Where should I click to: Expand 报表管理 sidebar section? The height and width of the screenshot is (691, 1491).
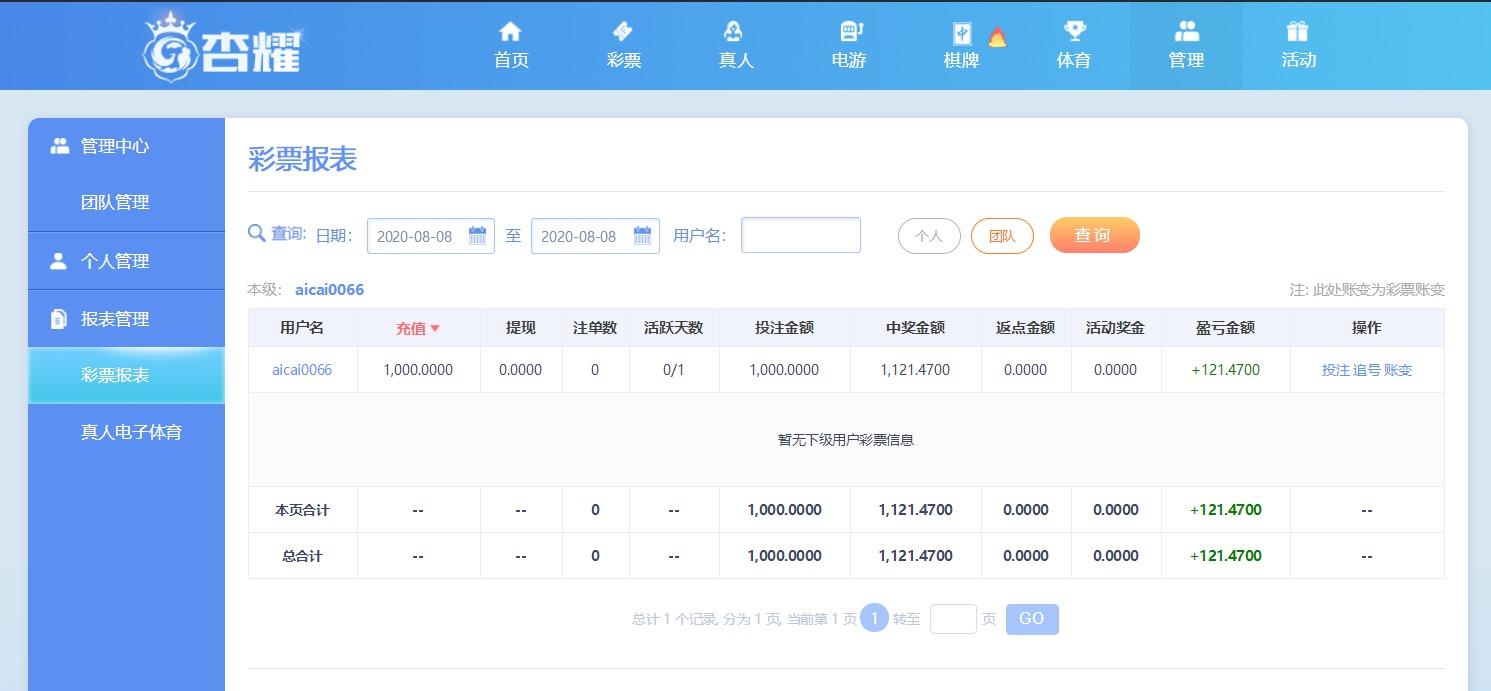click(114, 319)
